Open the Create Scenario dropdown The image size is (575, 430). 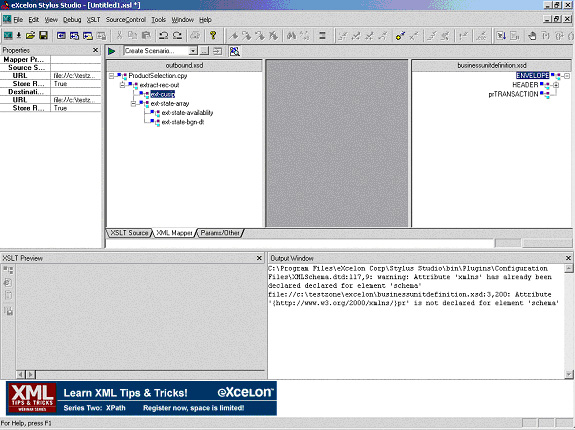pos(193,51)
